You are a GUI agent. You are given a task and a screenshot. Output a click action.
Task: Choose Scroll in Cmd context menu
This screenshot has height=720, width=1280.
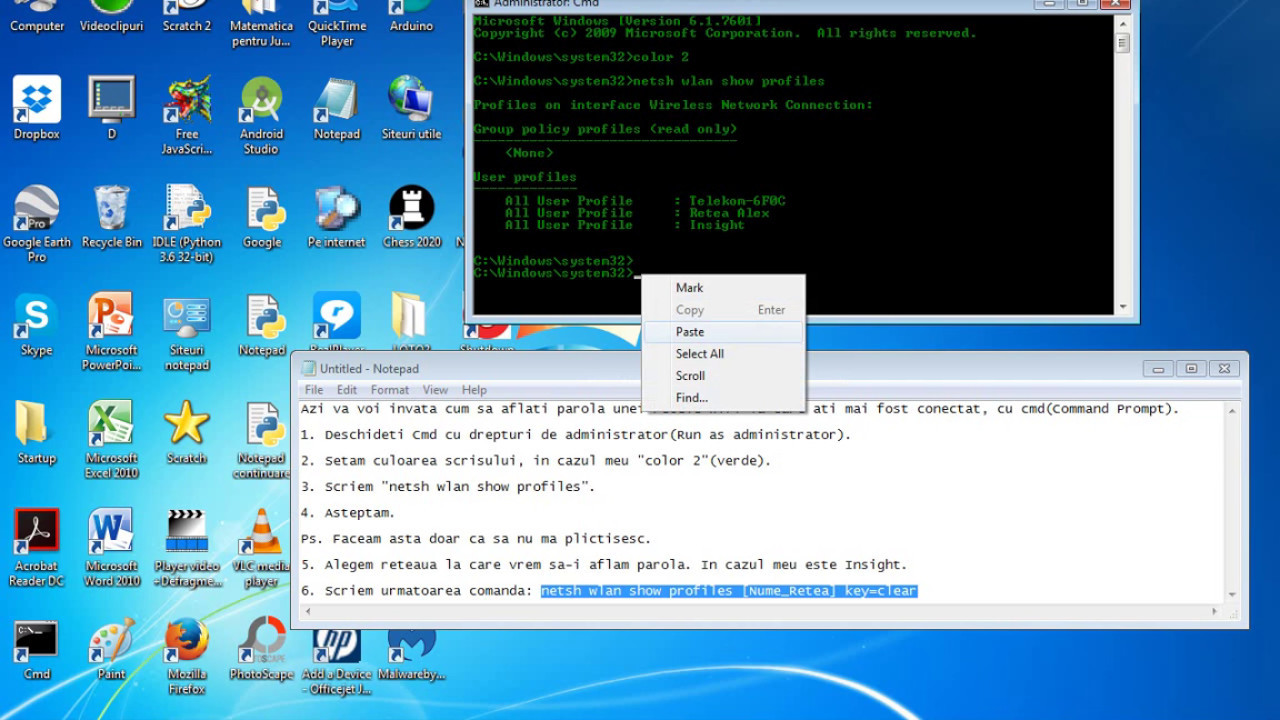(722, 376)
